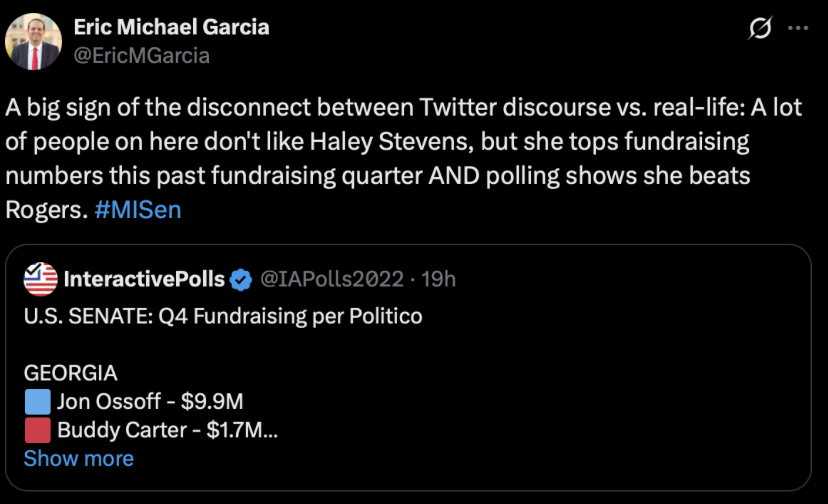
Task: Click the Jon Ossoff $9.9M text
Action: [x=150, y=402]
